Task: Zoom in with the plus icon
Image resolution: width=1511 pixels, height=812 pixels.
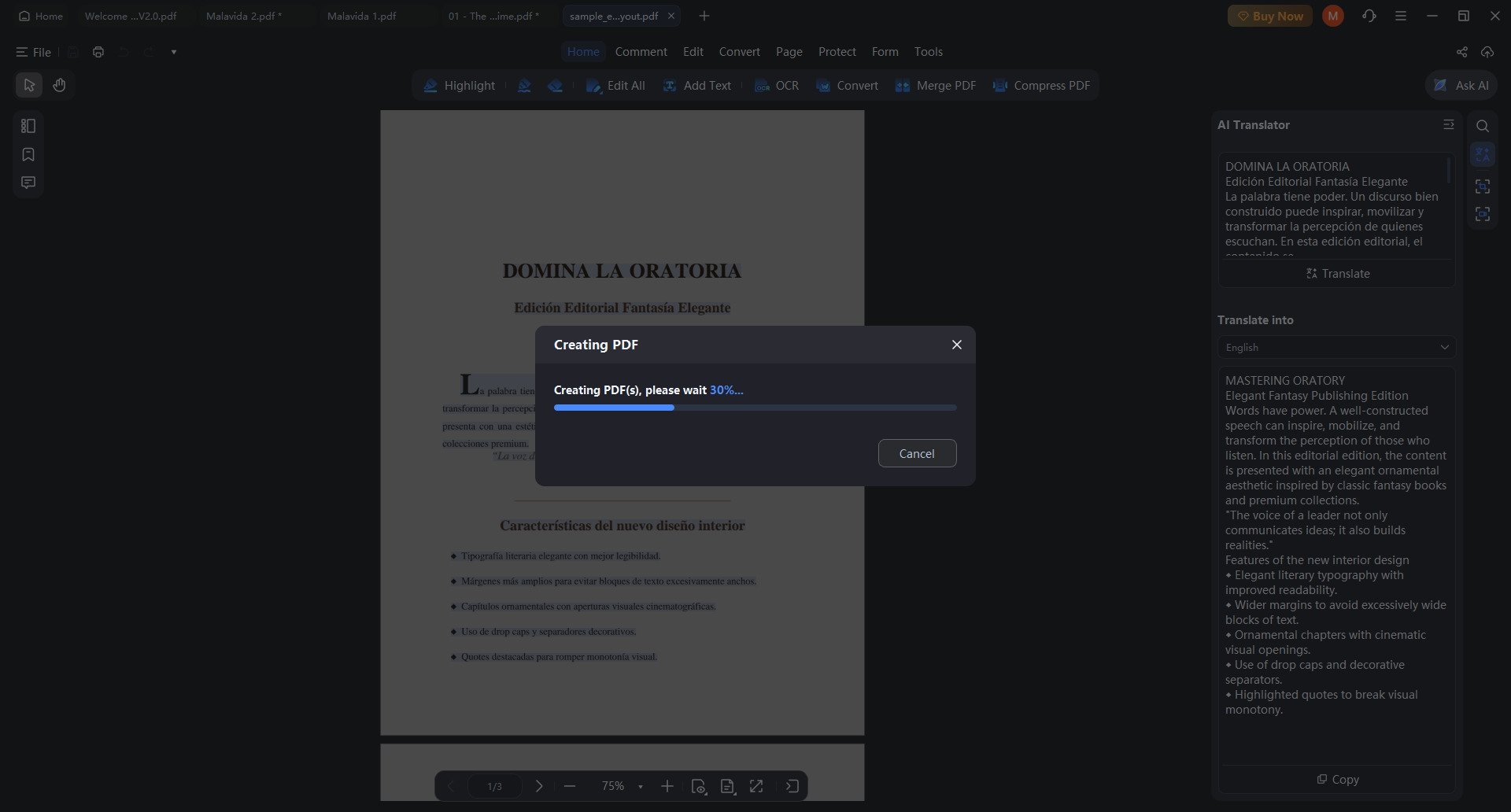Action: [x=667, y=786]
